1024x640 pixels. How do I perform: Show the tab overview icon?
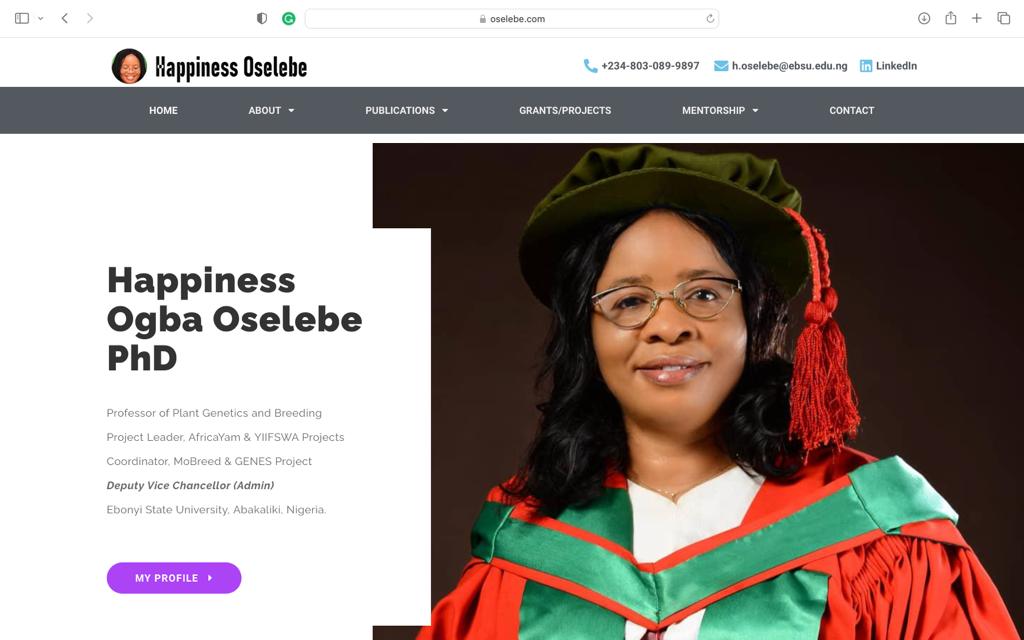[1004, 18]
